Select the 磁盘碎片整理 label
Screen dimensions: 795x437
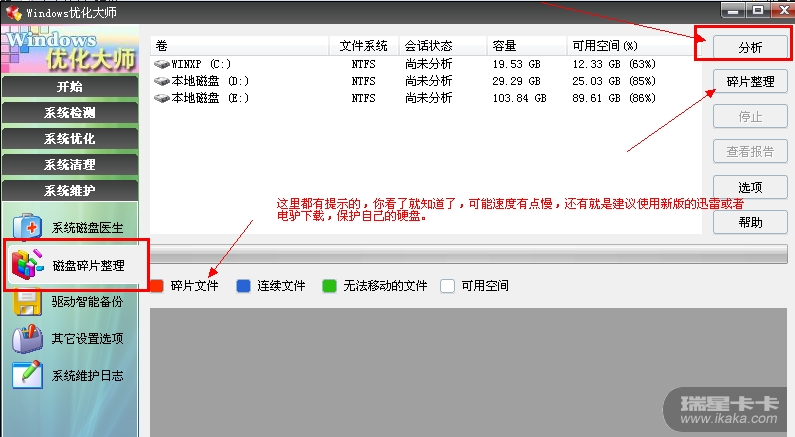(88, 265)
